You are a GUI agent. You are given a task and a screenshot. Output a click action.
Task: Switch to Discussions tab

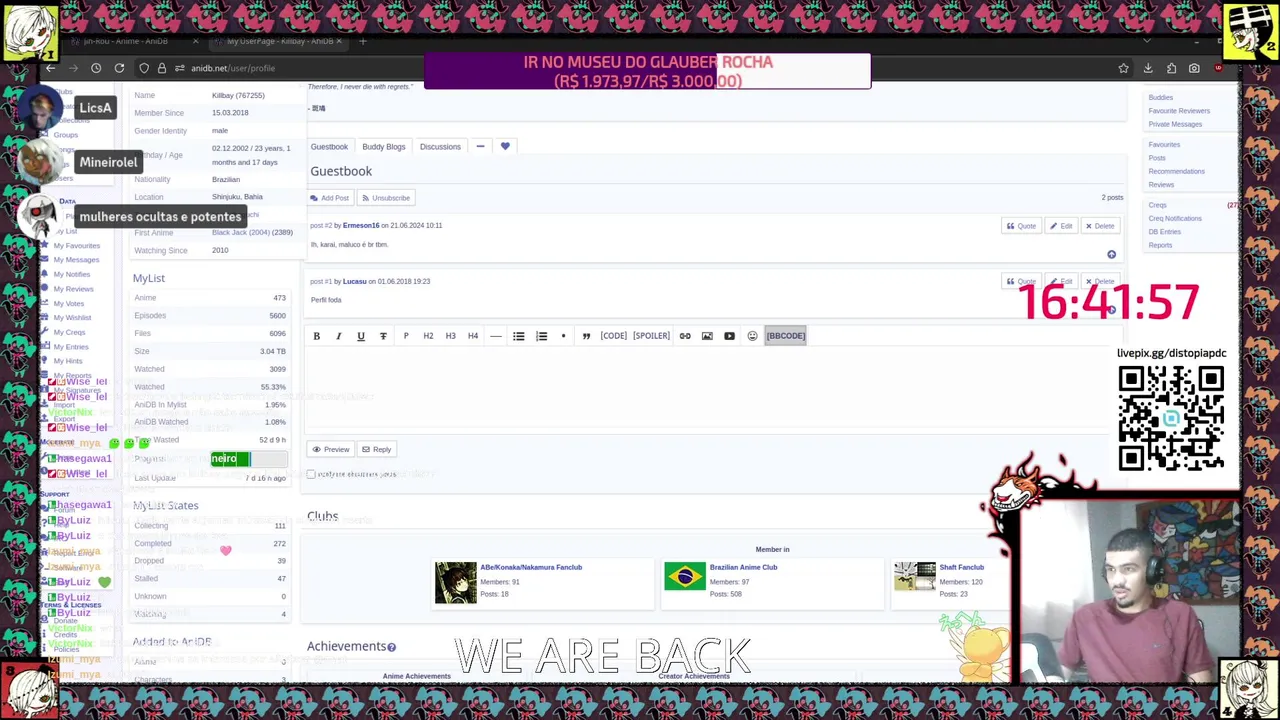click(440, 147)
